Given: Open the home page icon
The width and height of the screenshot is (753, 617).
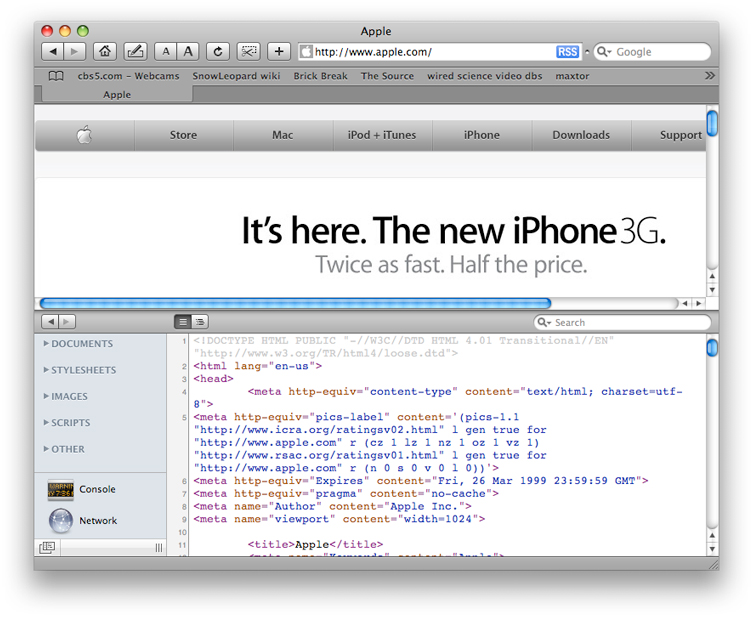Looking at the screenshot, I should point(105,51).
